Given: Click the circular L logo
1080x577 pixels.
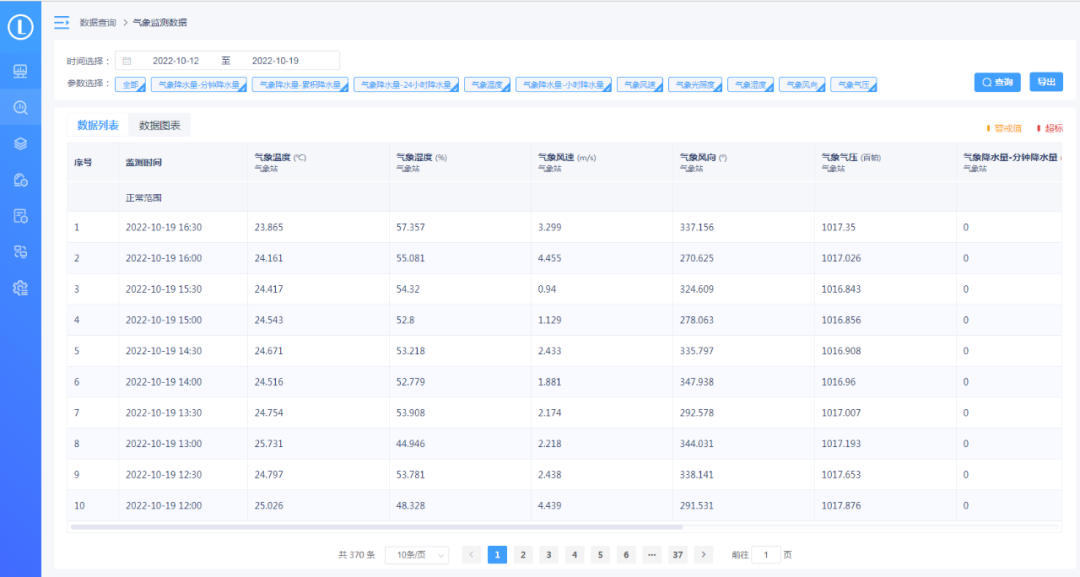Looking at the screenshot, I should click(x=20, y=27).
